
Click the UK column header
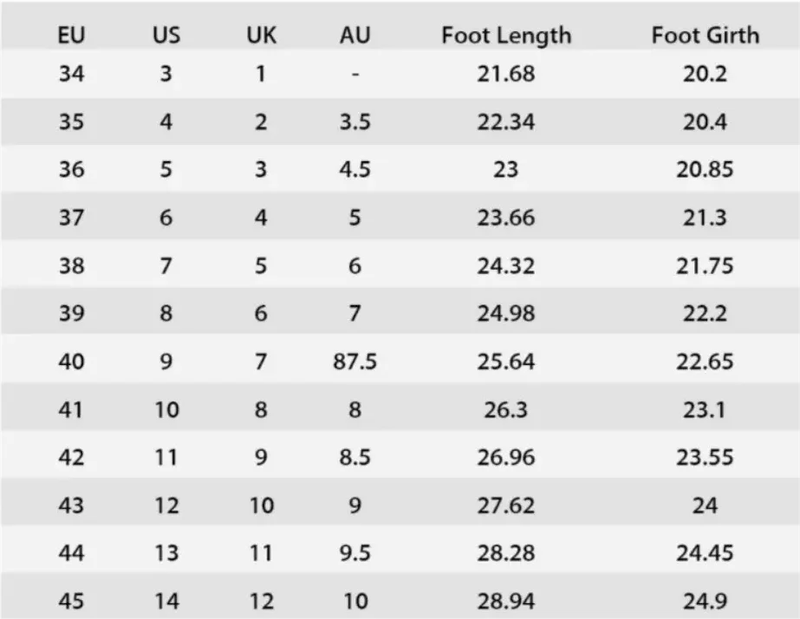tap(261, 35)
